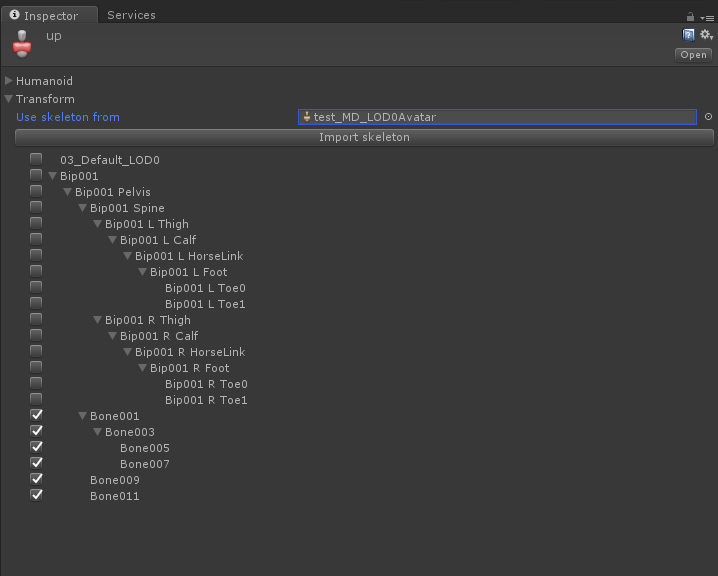Collapse the Bip001 R Calf node
718x576 pixels.
113,336
